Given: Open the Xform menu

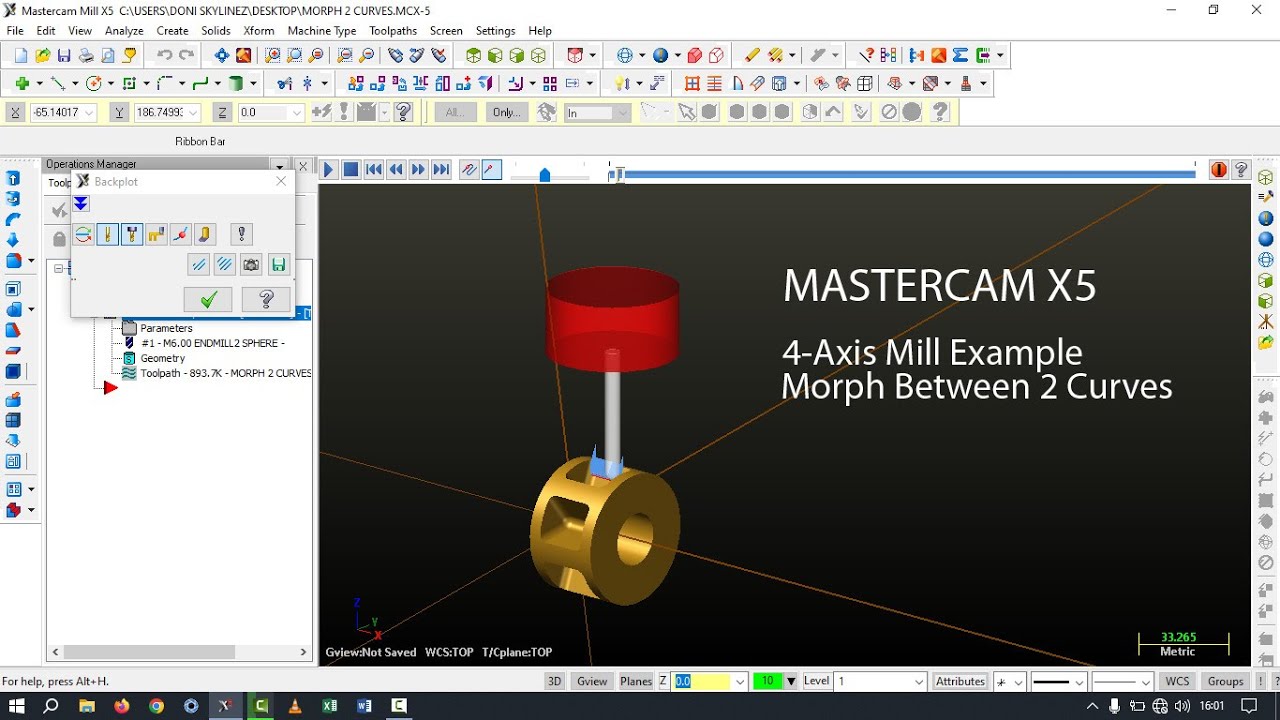Looking at the screenshot, I should [259, 31].
